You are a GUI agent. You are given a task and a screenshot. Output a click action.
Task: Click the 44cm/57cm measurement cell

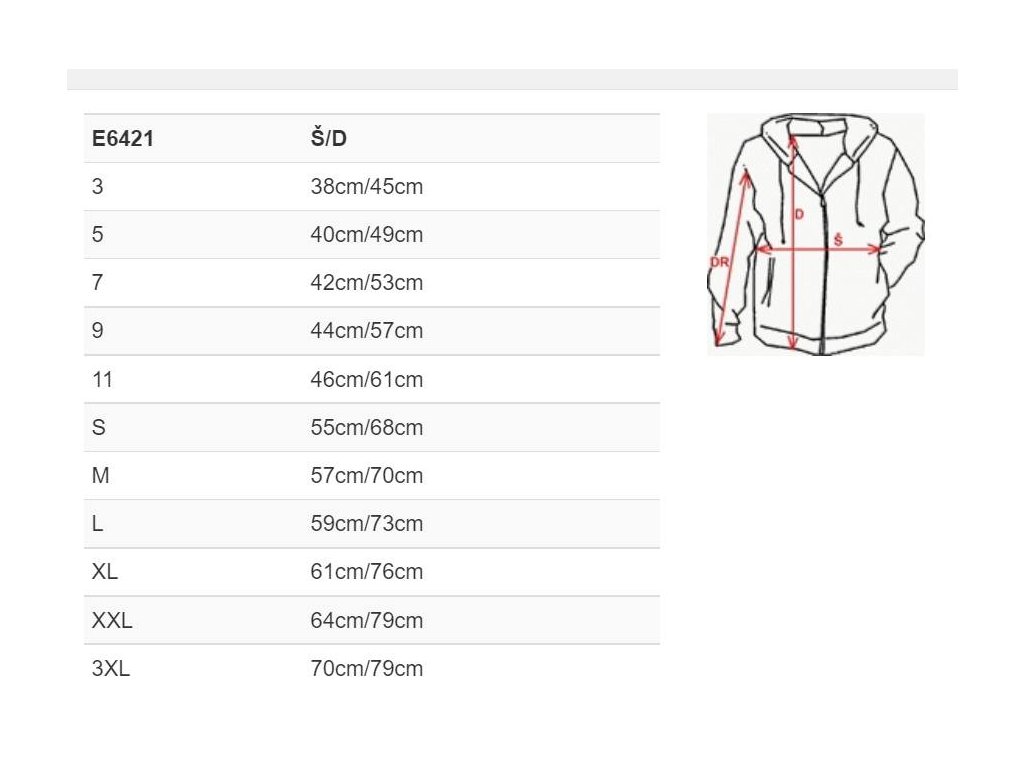coord(366,331)
